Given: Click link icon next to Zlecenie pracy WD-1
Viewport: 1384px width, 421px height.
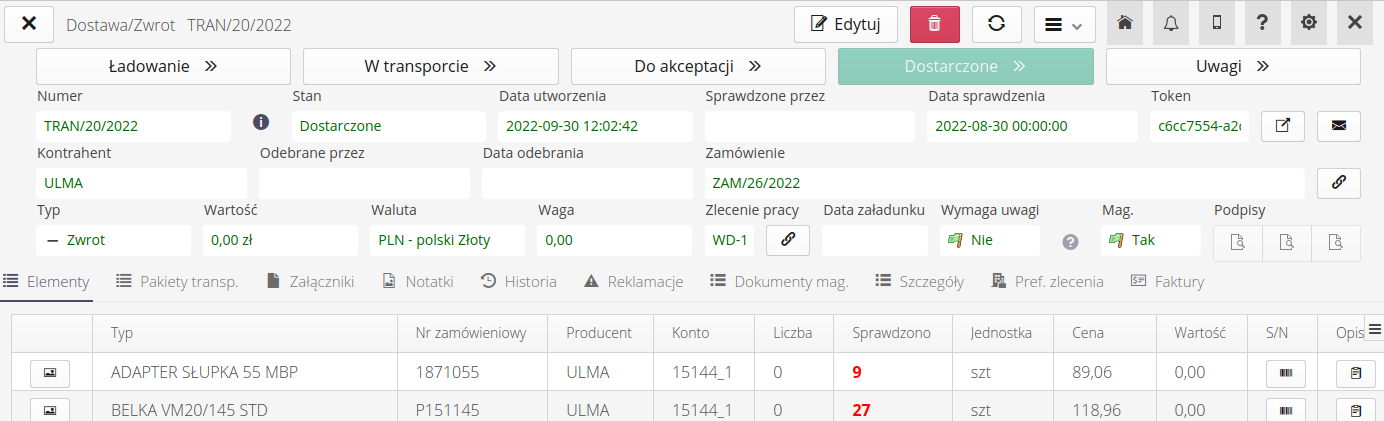Looking at the screenshot, I should [787, 240].
